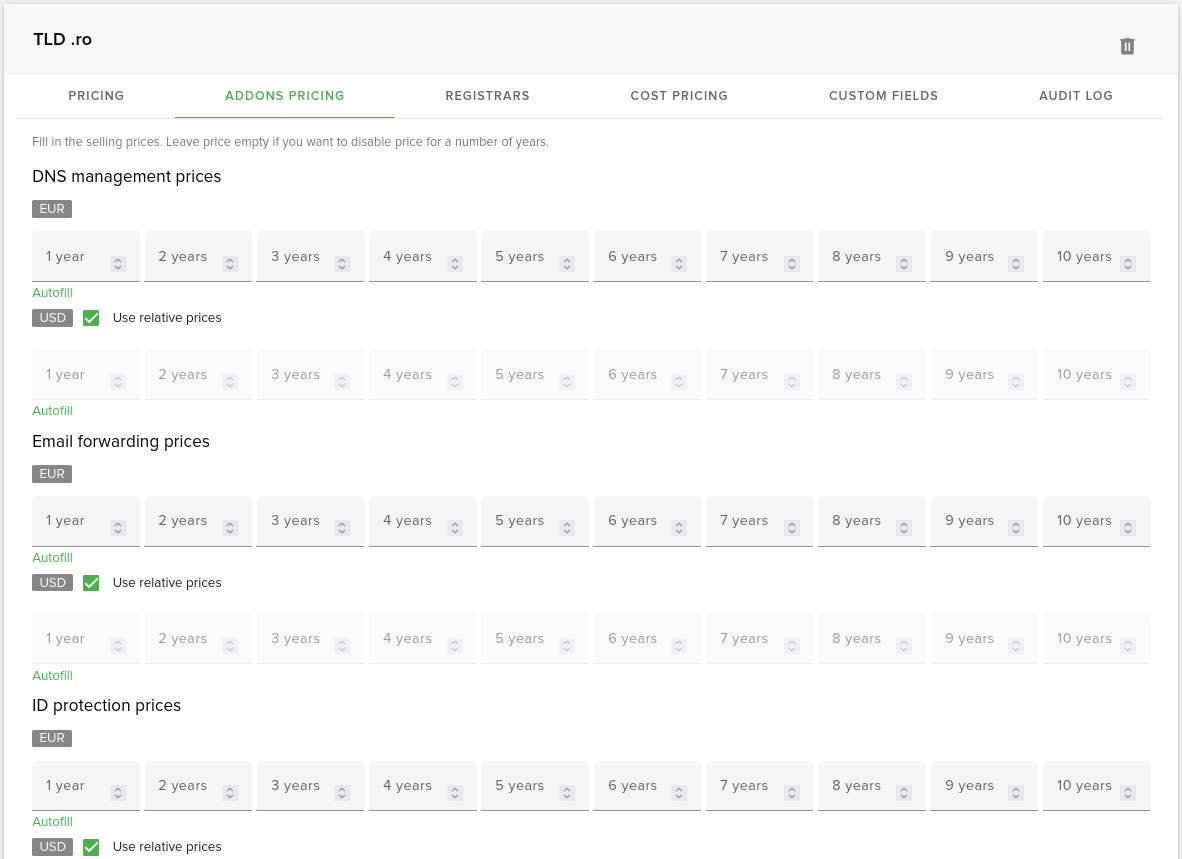Screen dimensions: 1182x859
Task: Select the Audit Log tab
Action: (1076, 96)
